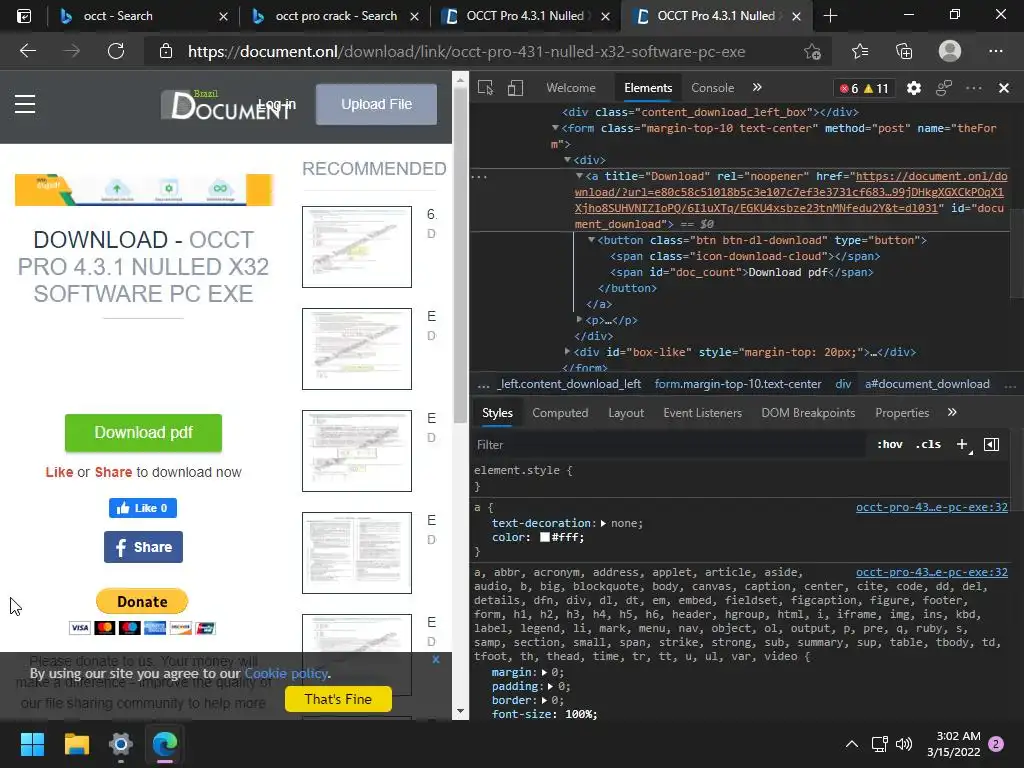This screenshot has width=1024, height=768.
Task: Toggle :hov element state panel
Action: [889, 445]
